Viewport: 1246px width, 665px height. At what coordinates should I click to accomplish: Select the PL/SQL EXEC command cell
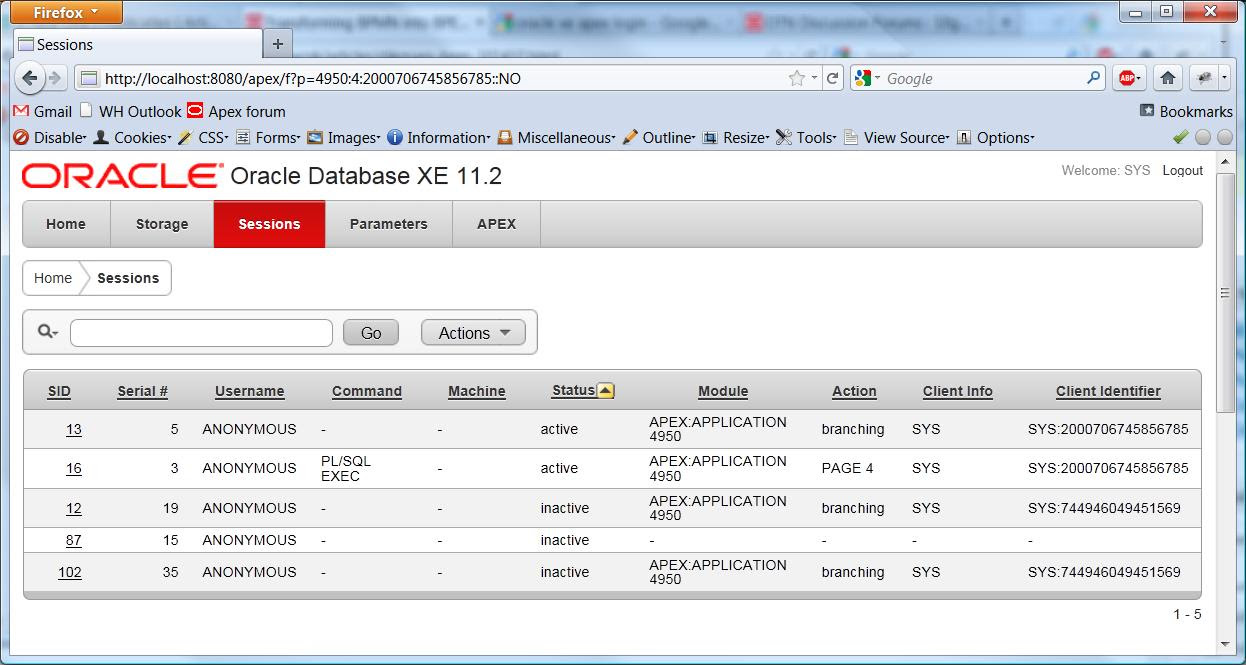tap(346, 468)
